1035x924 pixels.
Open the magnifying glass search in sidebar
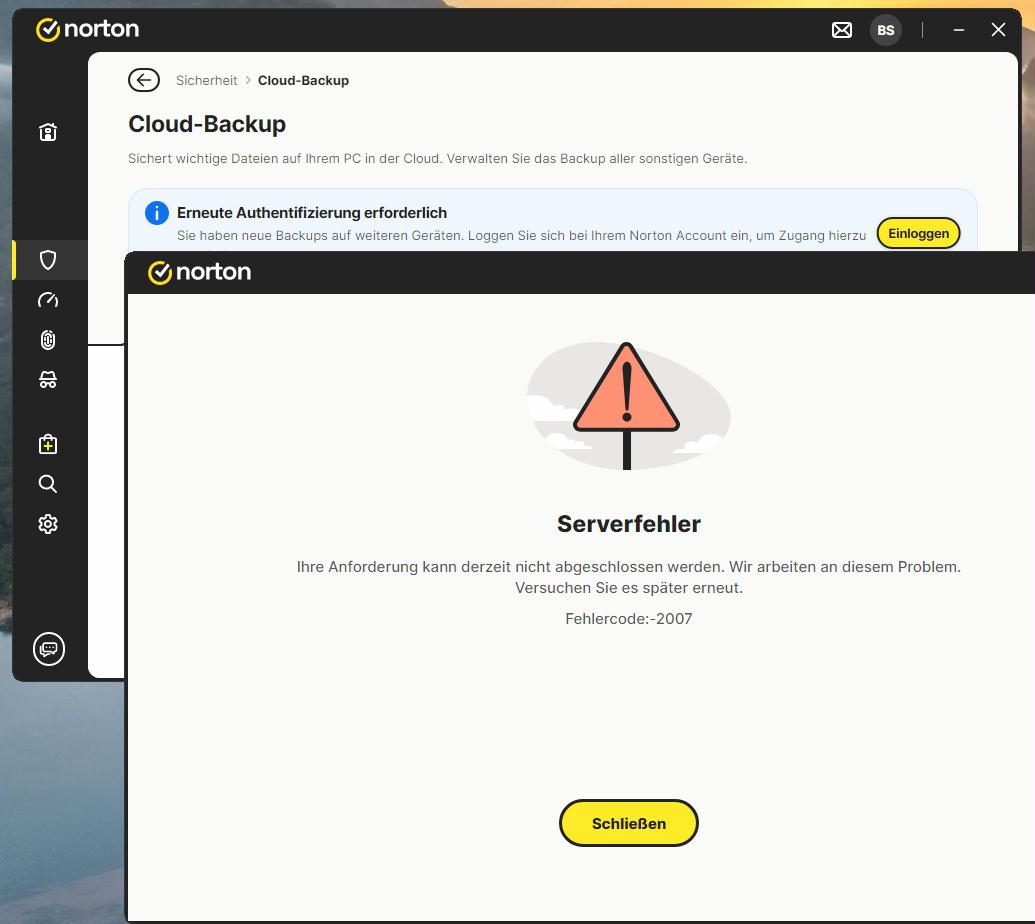(x=48, y=484)
